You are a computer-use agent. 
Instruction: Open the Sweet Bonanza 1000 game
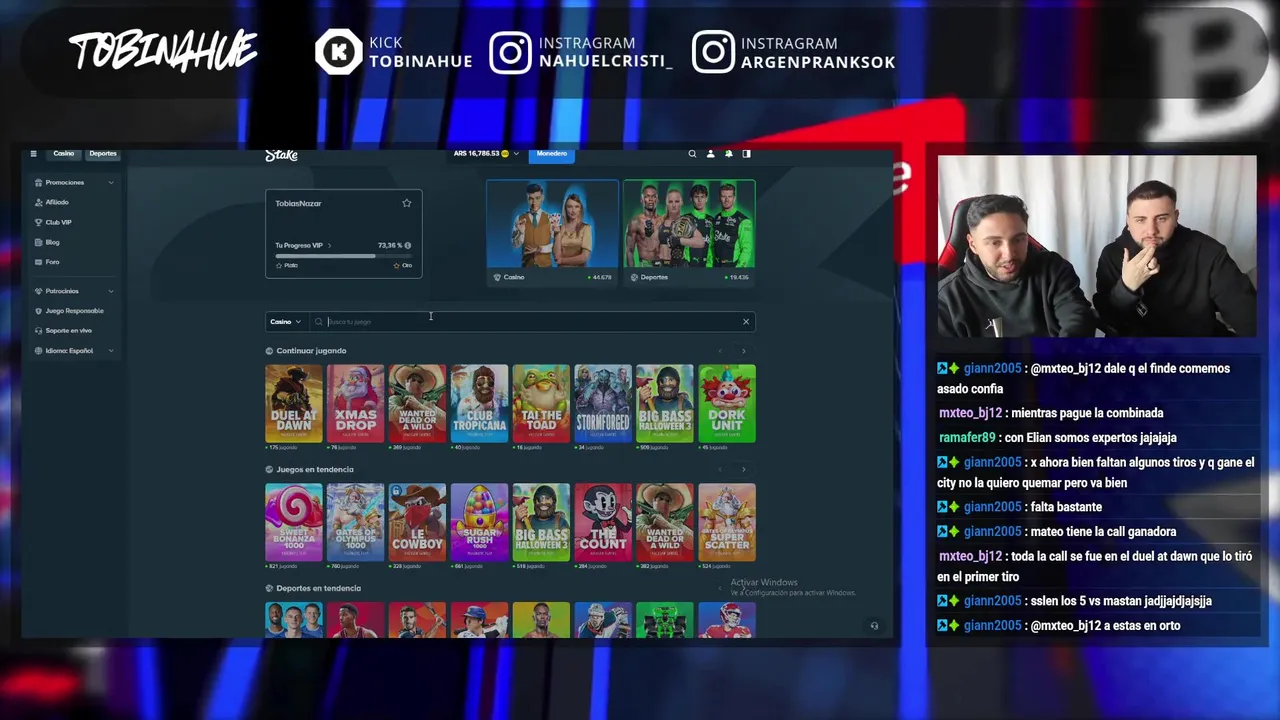point(294,522)
